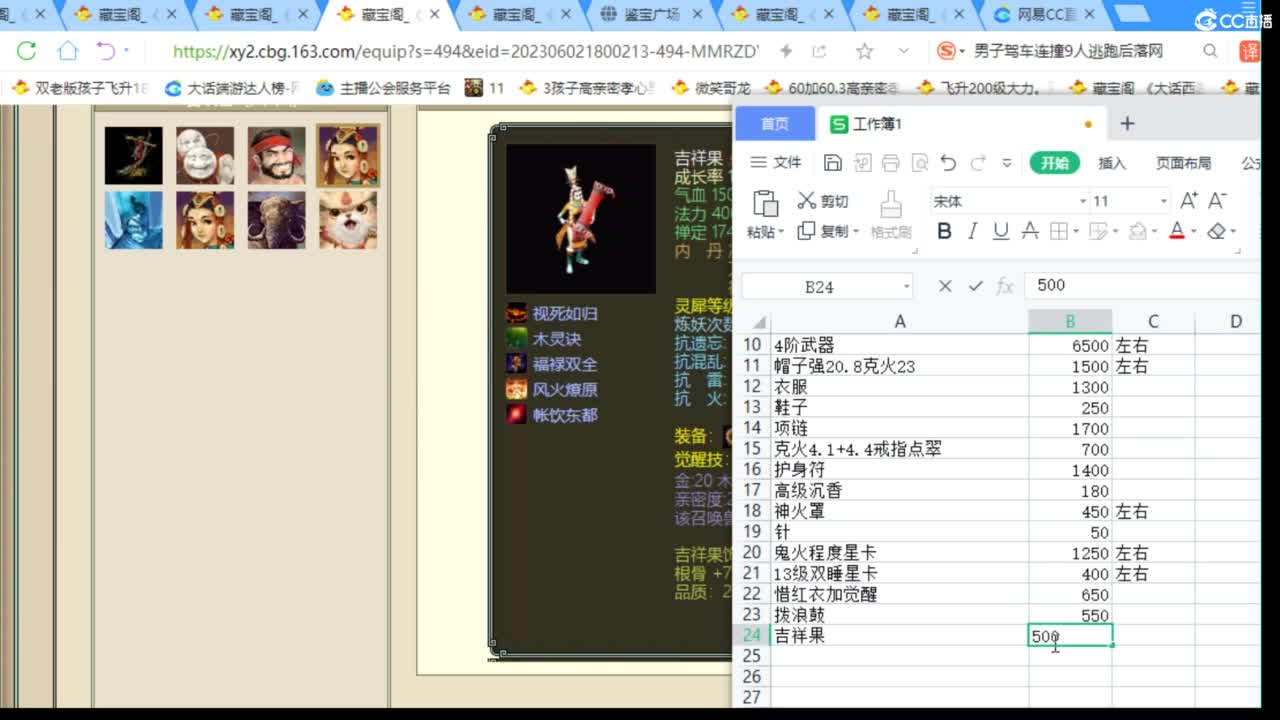Expand the paste (粘贴) options arrow

coord(779,231)
